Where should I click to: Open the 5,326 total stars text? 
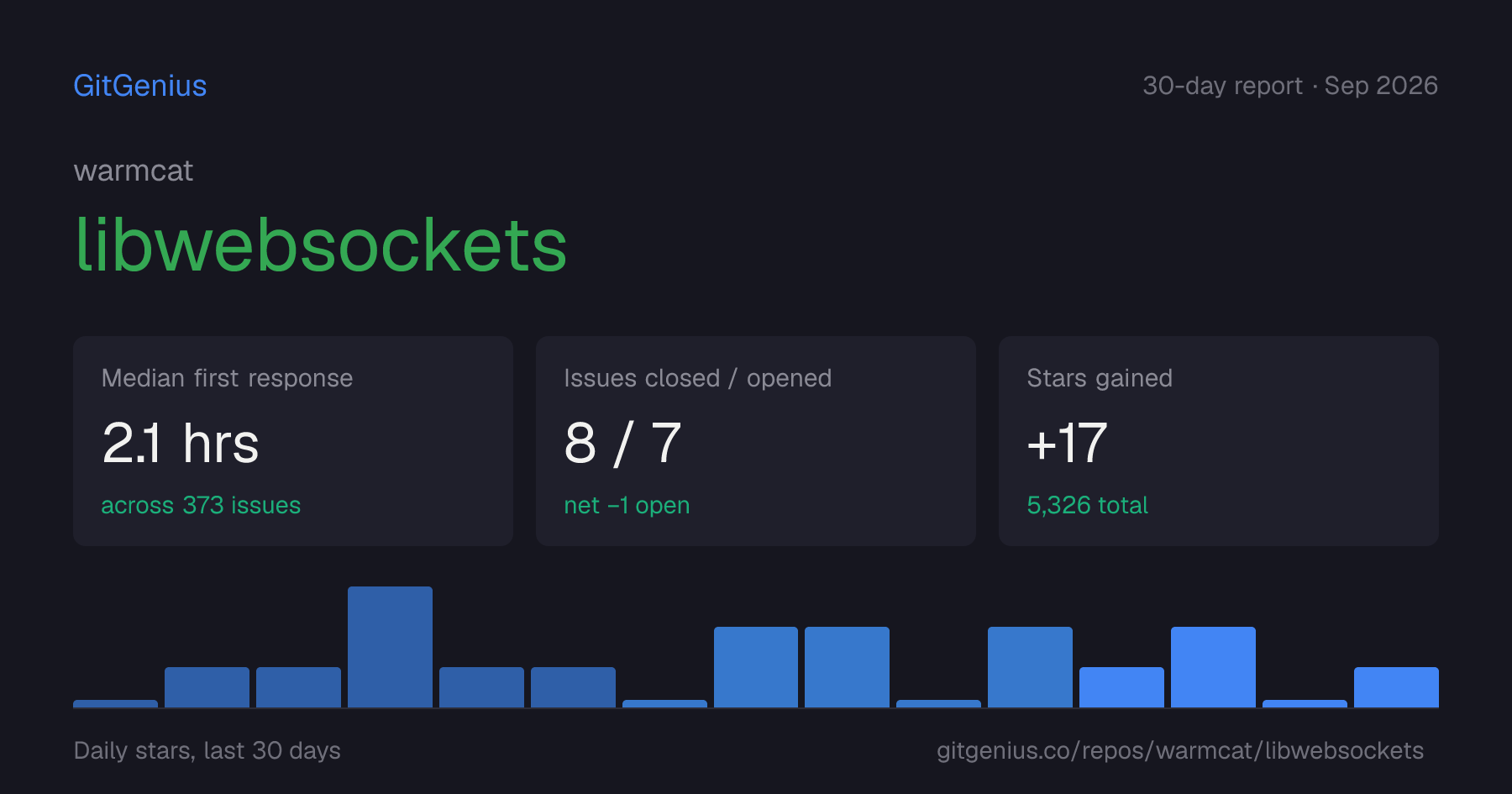(x=1087, y=505)
